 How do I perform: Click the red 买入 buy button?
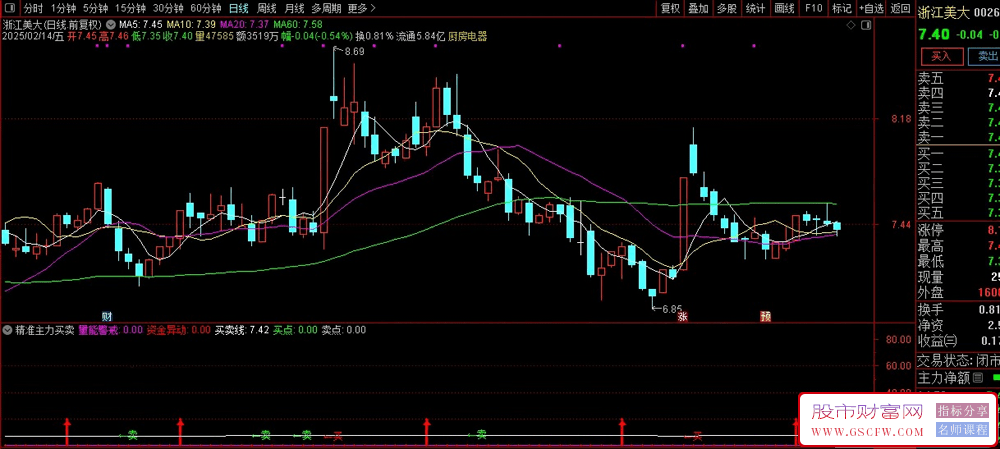click(x=941, y=56)
